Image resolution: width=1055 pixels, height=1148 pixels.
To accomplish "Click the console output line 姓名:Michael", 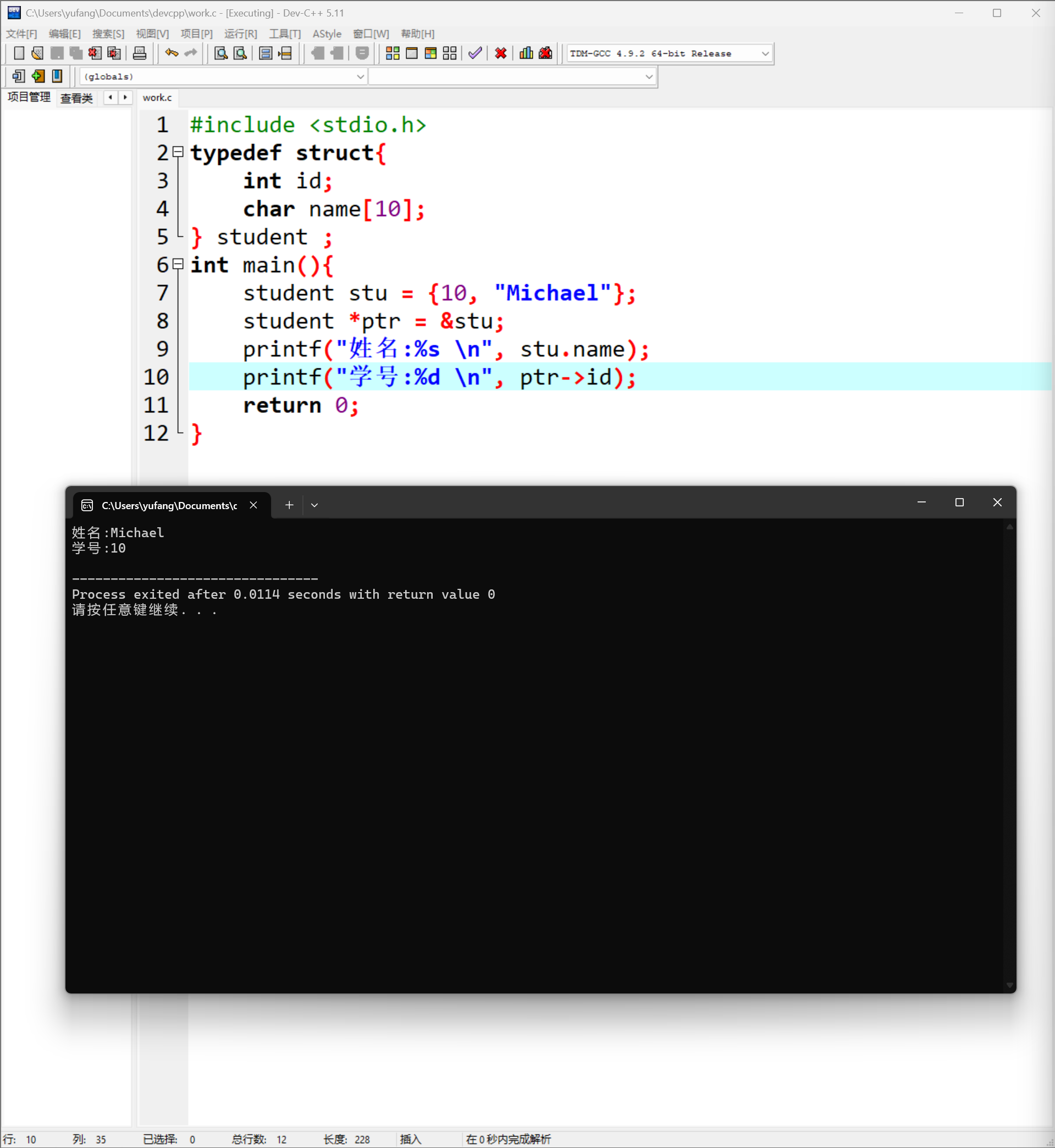I will (118, 533).
